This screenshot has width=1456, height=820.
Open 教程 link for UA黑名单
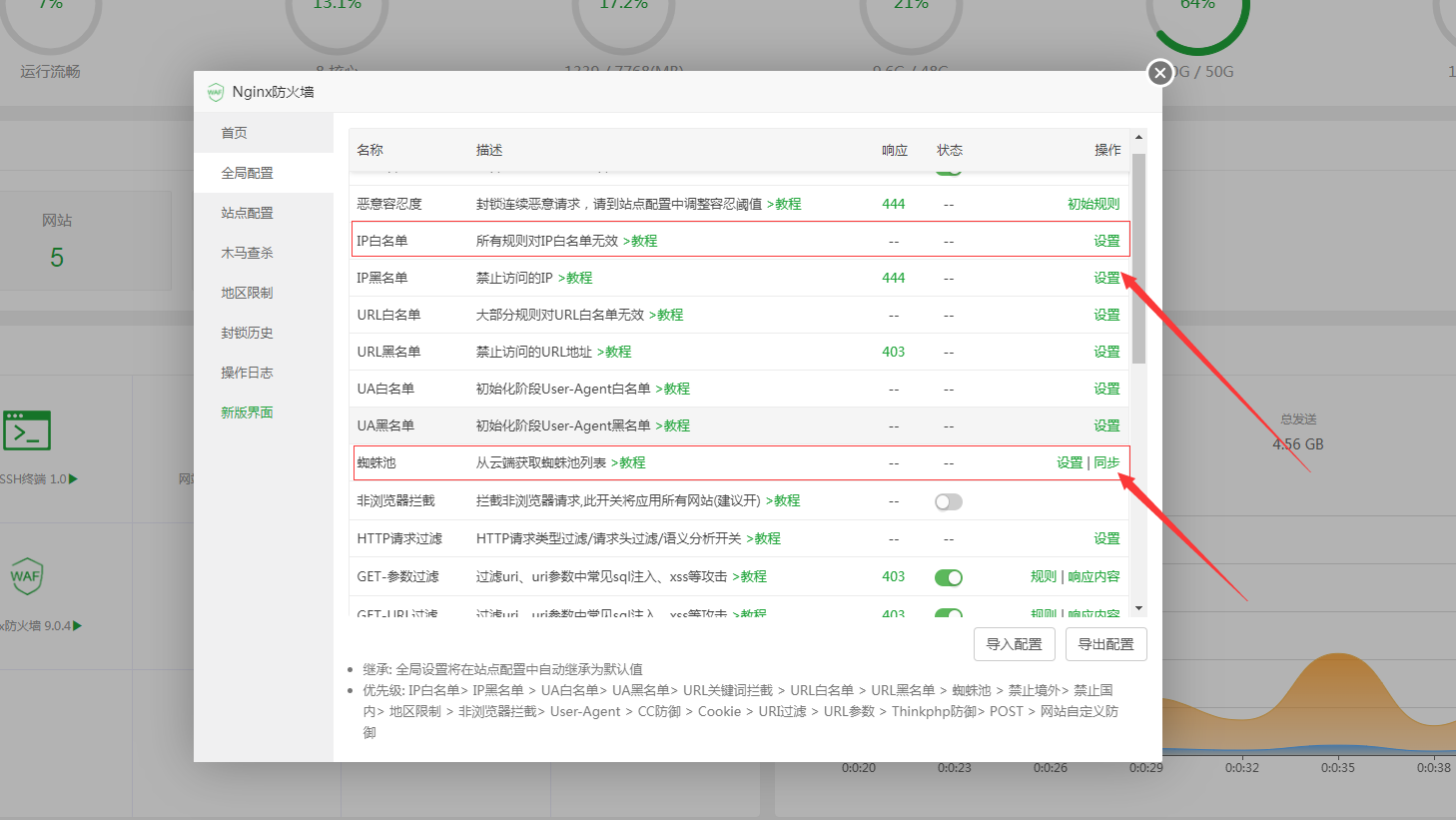click(x=673, y=425)
